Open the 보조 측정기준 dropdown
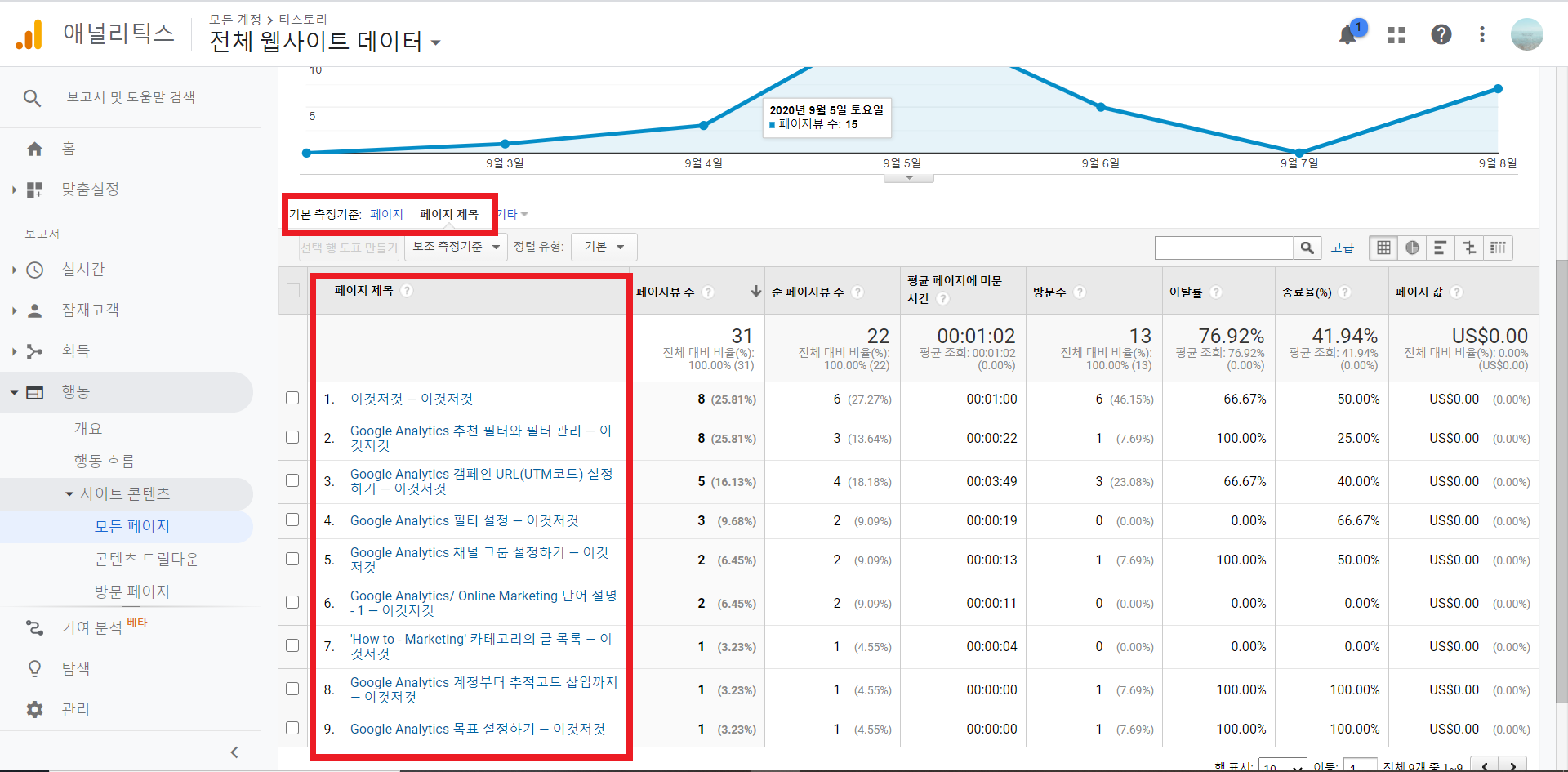 pos(456,247)
